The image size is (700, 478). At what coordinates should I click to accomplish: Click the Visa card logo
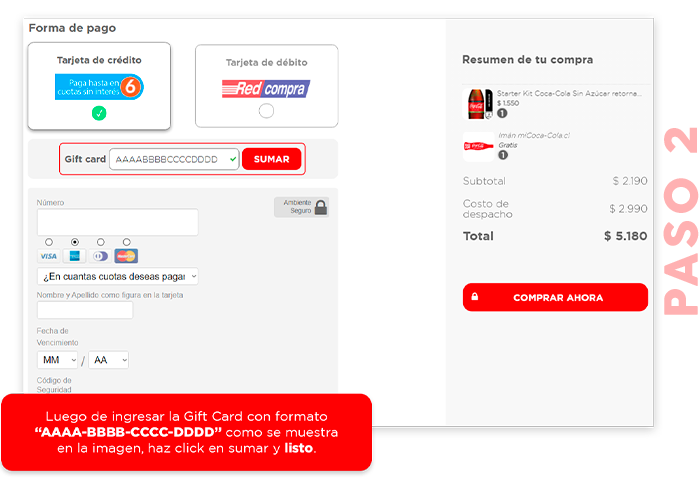49,256
